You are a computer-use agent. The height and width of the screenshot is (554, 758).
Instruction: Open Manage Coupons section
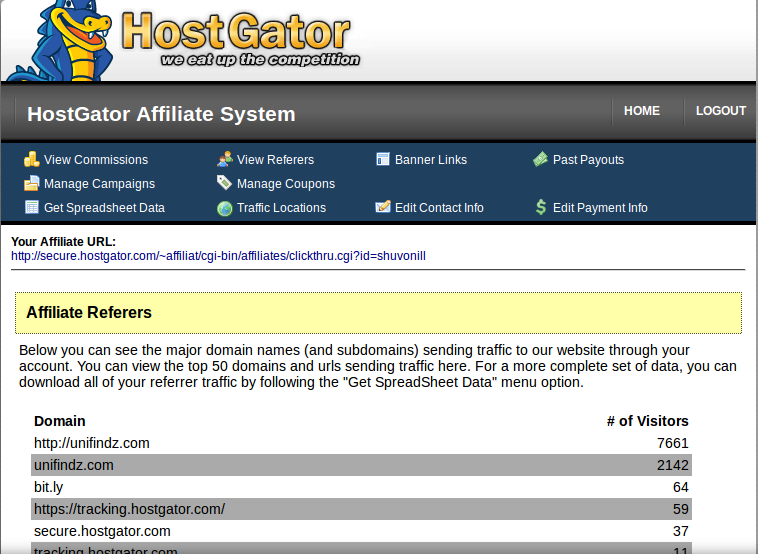pyautogui.click(x=286, y=184)
